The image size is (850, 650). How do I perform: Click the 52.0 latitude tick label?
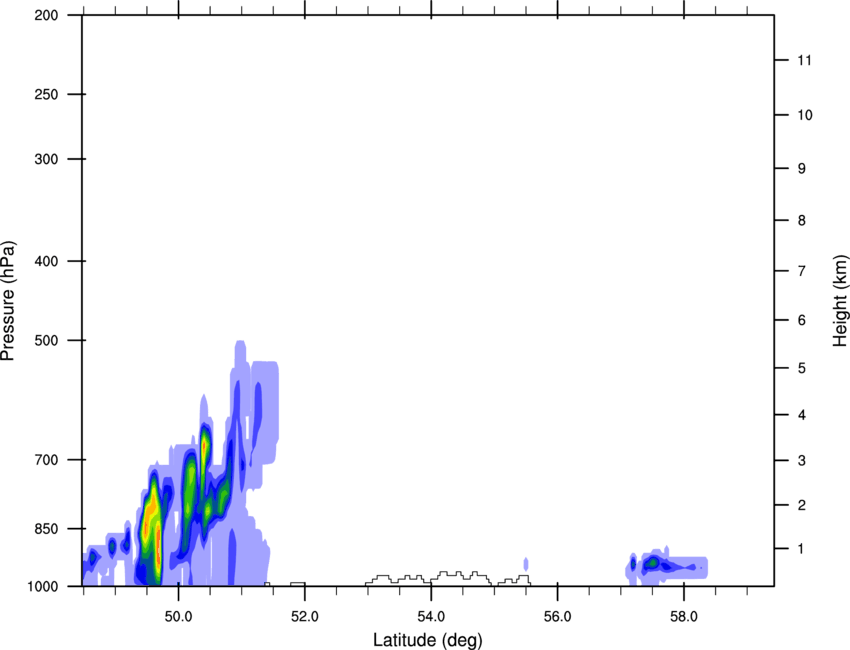pos(305,617)
